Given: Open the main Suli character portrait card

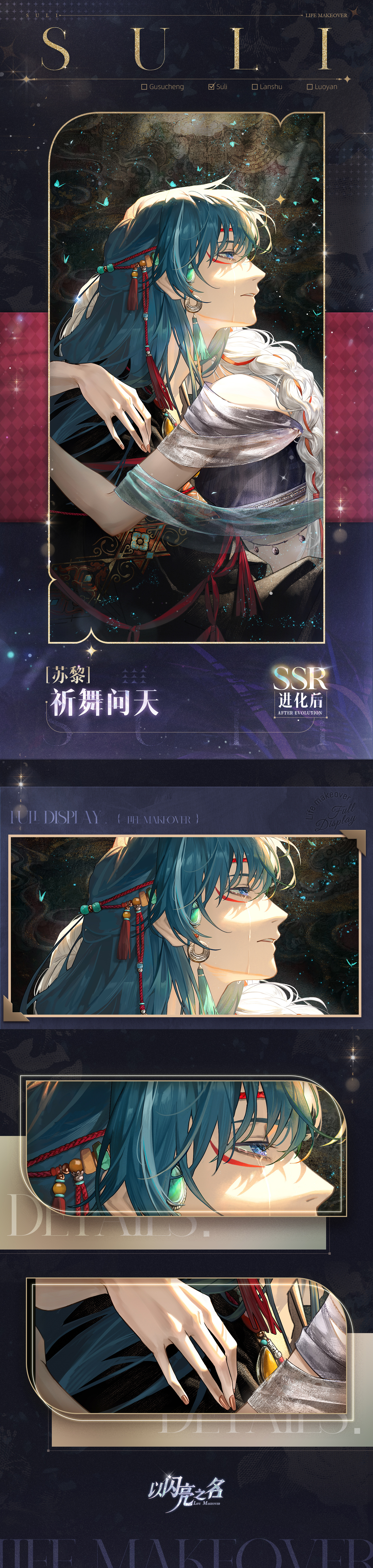Looking at the screenshot, I should tap(187, 377).
